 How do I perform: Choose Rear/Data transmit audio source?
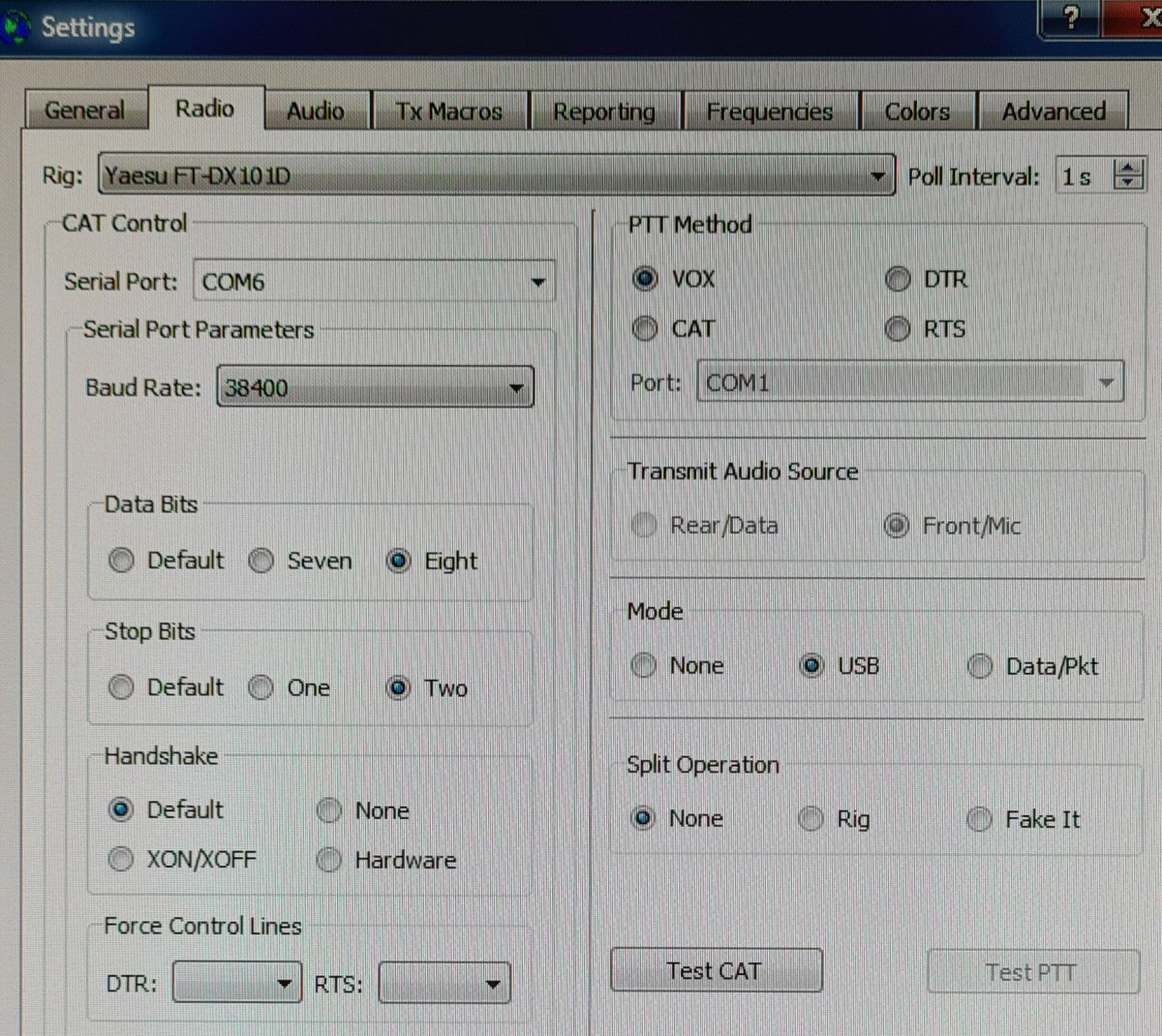(x=705, y=525)
